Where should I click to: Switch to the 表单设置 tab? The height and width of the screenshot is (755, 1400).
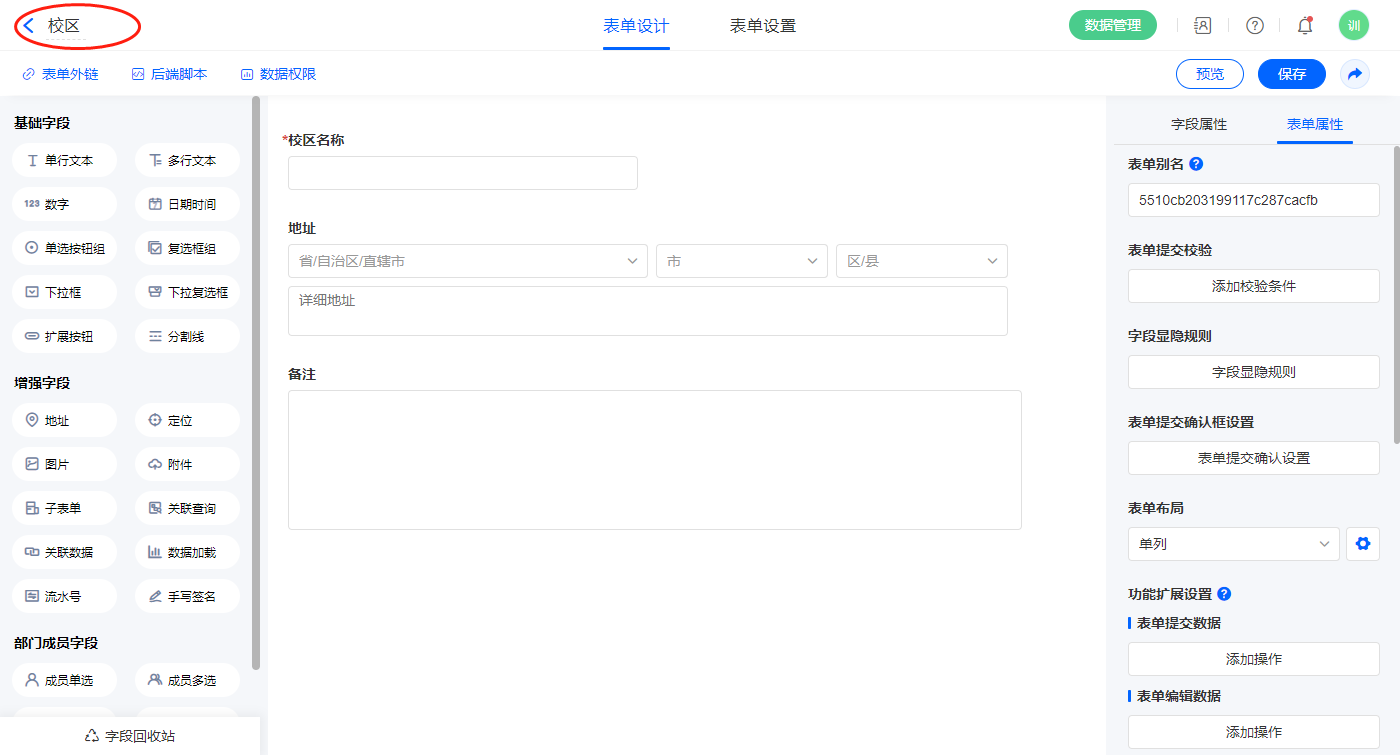(x=763, y=26)
